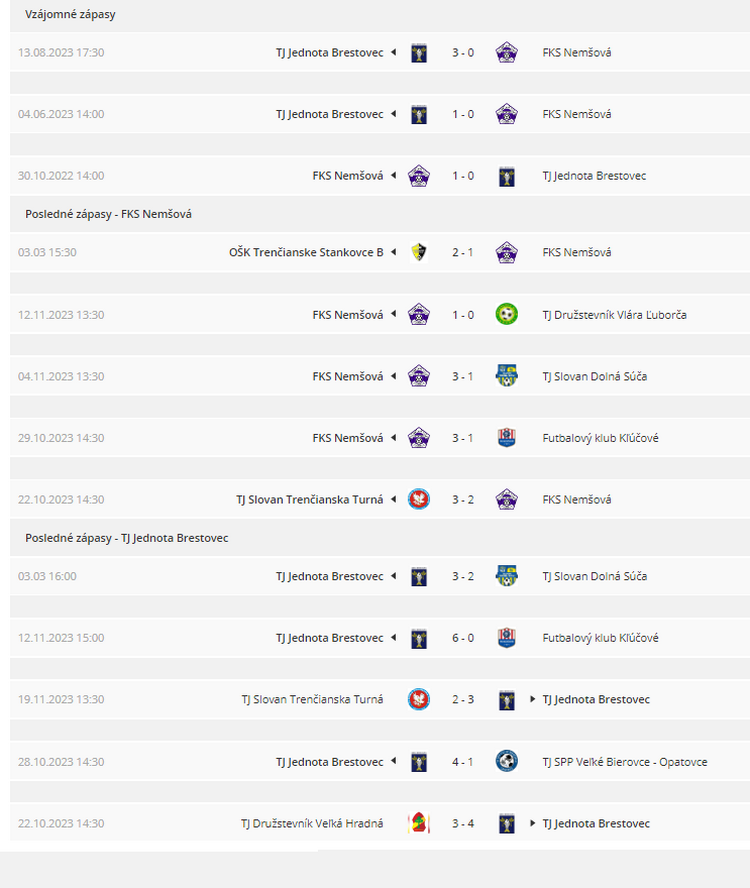Click OŠK Trenčianske Stankovce B crest
Screen dimensions: 750x888
(419, 252)
